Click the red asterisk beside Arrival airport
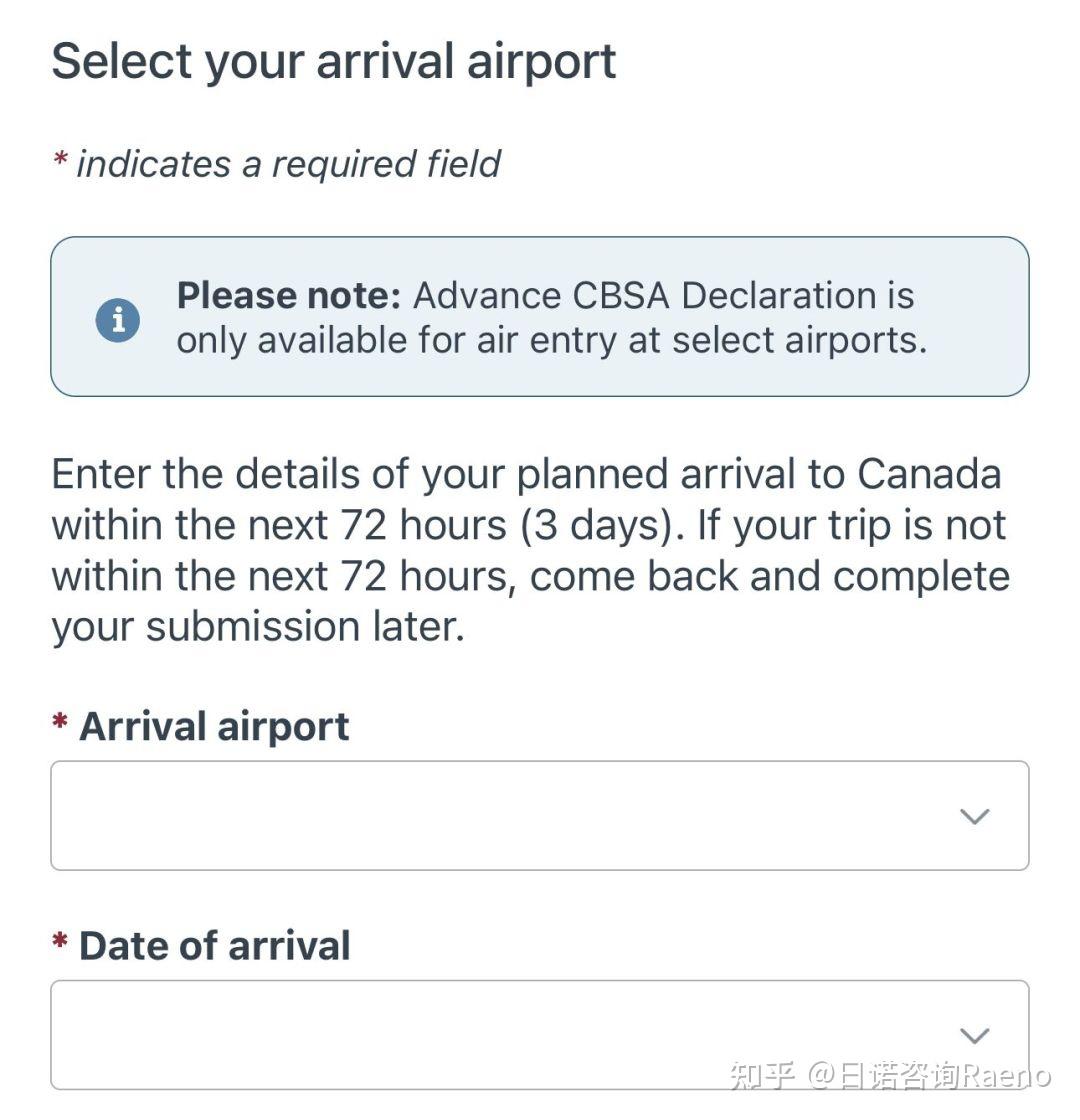This screenshot has height=1120, width=1080. click(x=60, y=722)
